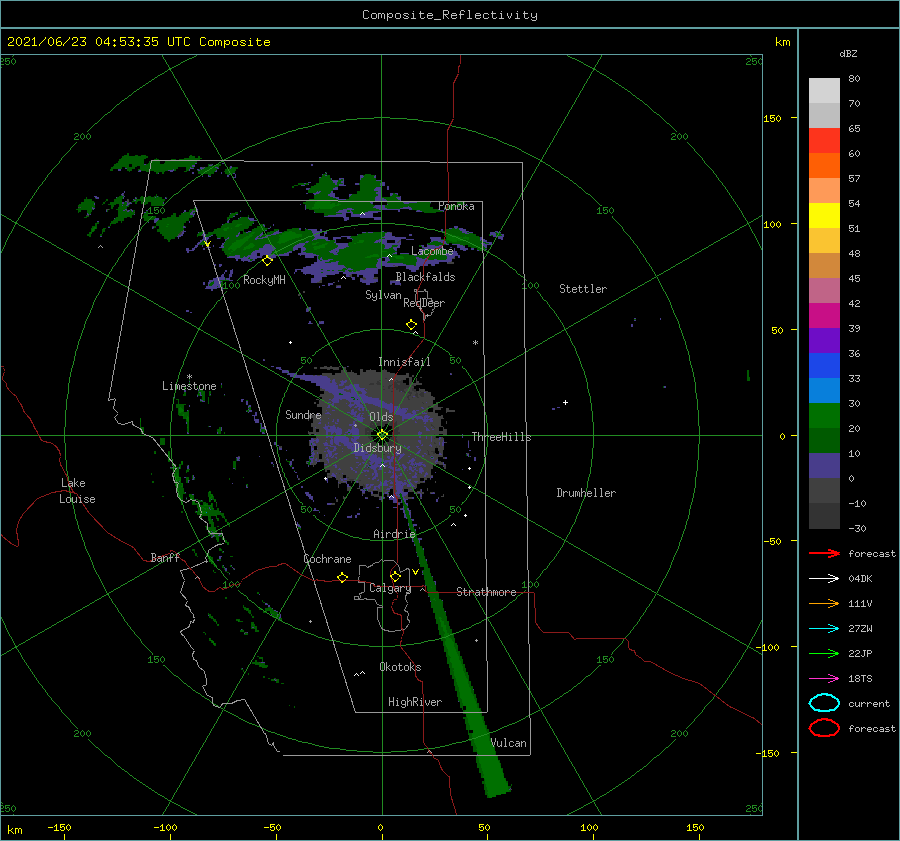This screenshot has width=900, height=841.
Task: Click the Vulcan city label
Action: pyautogui.click(x=509, y=743)
